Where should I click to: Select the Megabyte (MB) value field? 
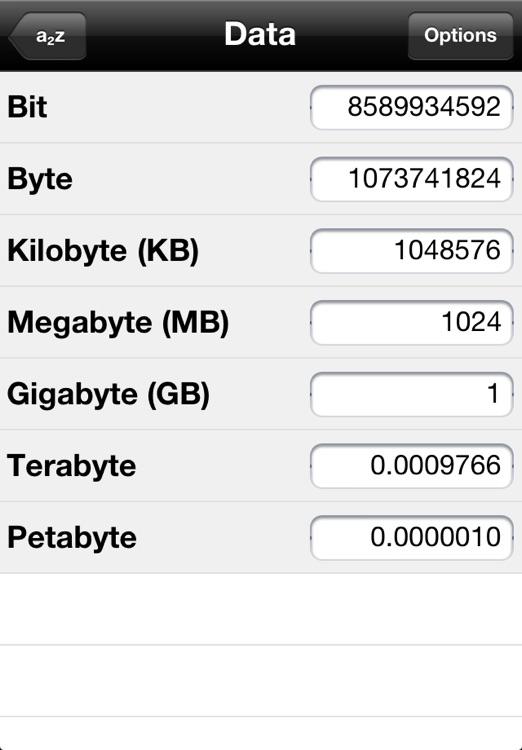(x=411, y=322)
